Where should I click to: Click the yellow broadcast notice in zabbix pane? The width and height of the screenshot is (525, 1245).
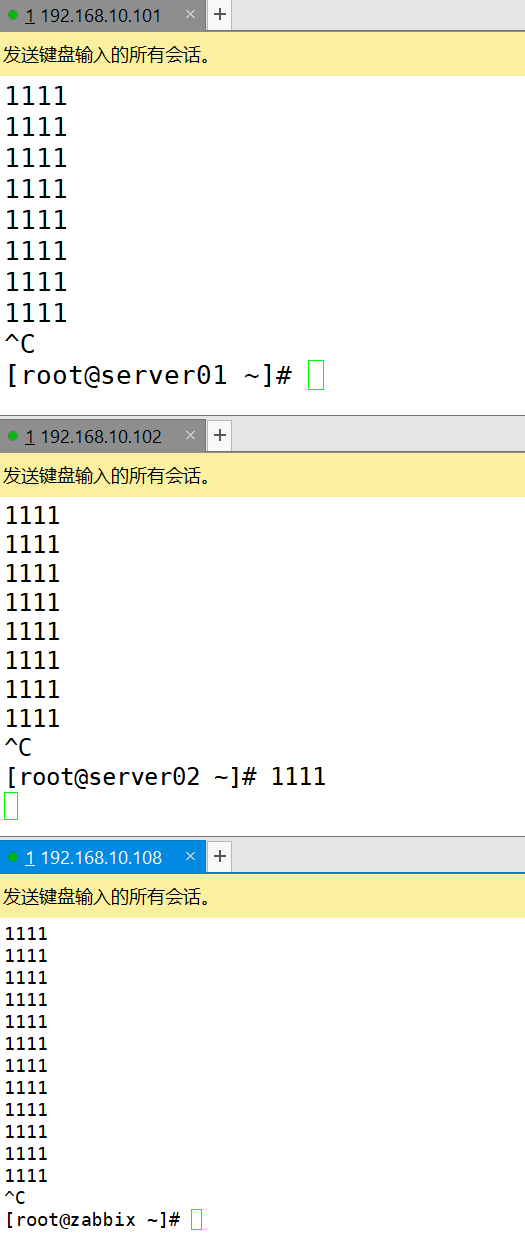(262, 896)
